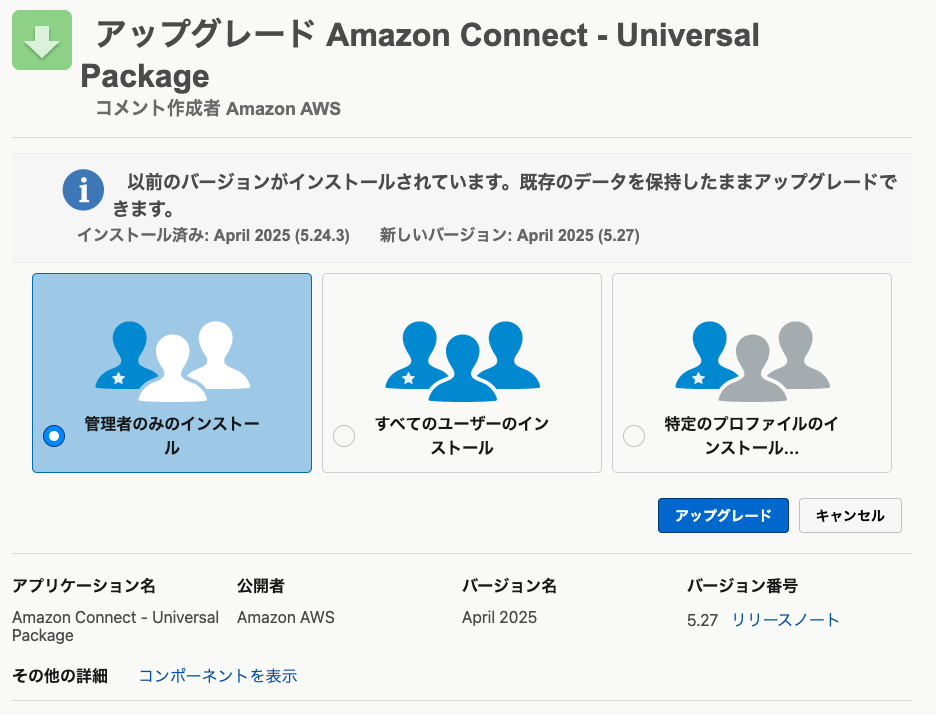Click the コメント作成者 Amazon AWS subtitle
The width and height of the screenshot is (936, 715).
click(x=218, y=109)
